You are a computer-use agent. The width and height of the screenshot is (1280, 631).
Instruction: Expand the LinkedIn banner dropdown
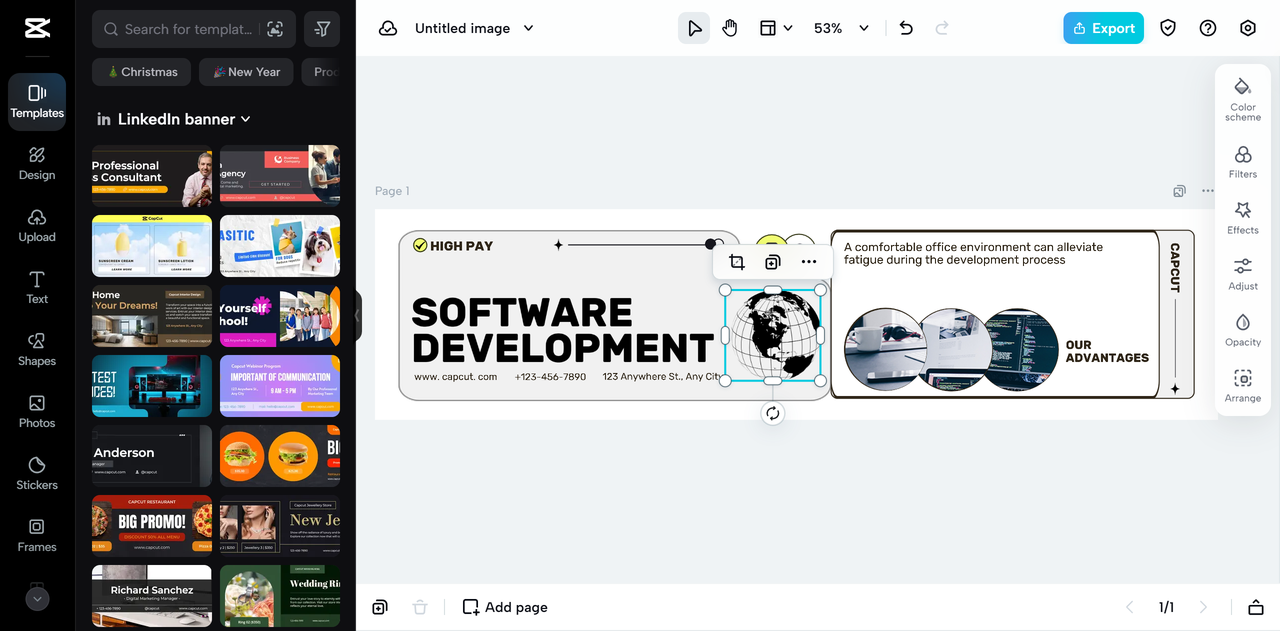[x=173, y=119]
